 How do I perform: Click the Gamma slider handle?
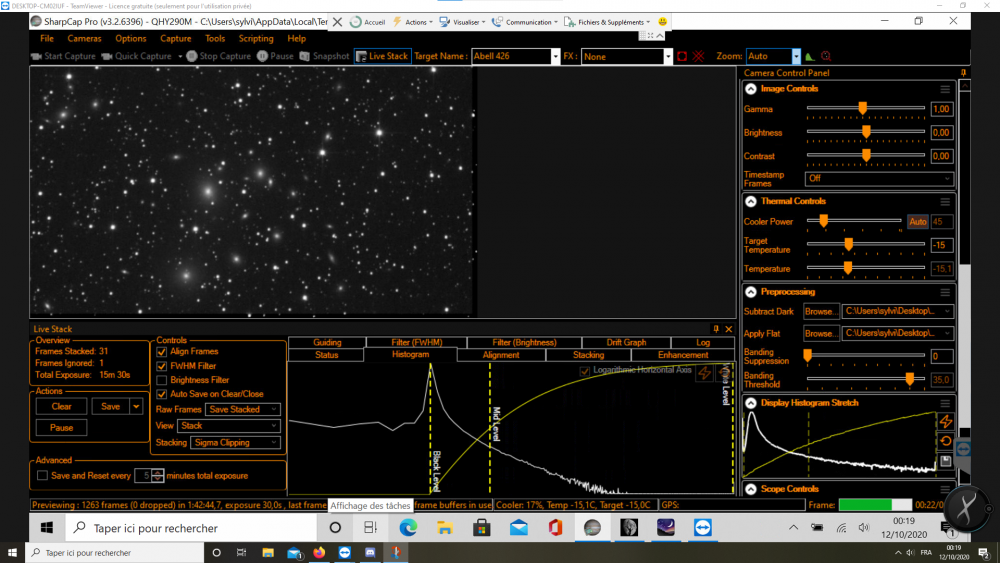coord(862,108)
